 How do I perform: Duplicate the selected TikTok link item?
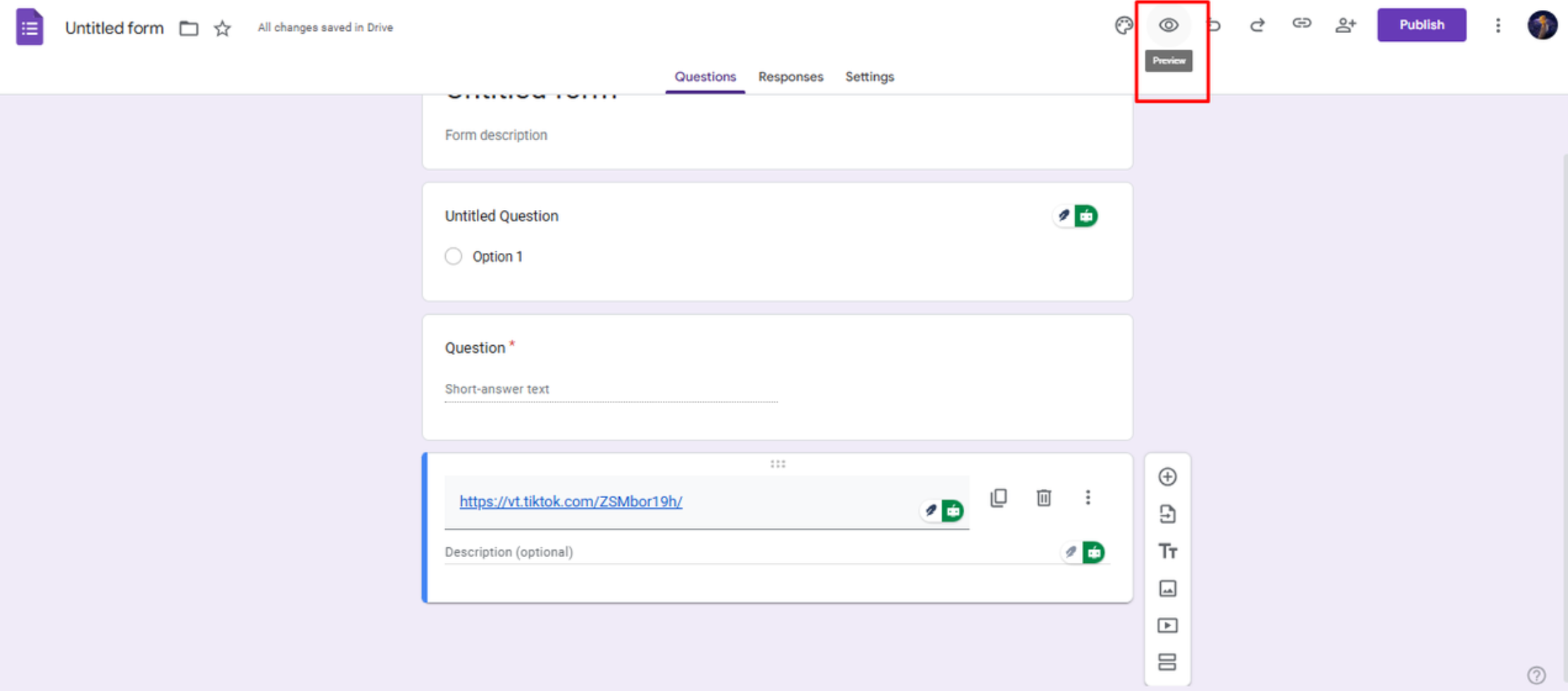(998, 498)
